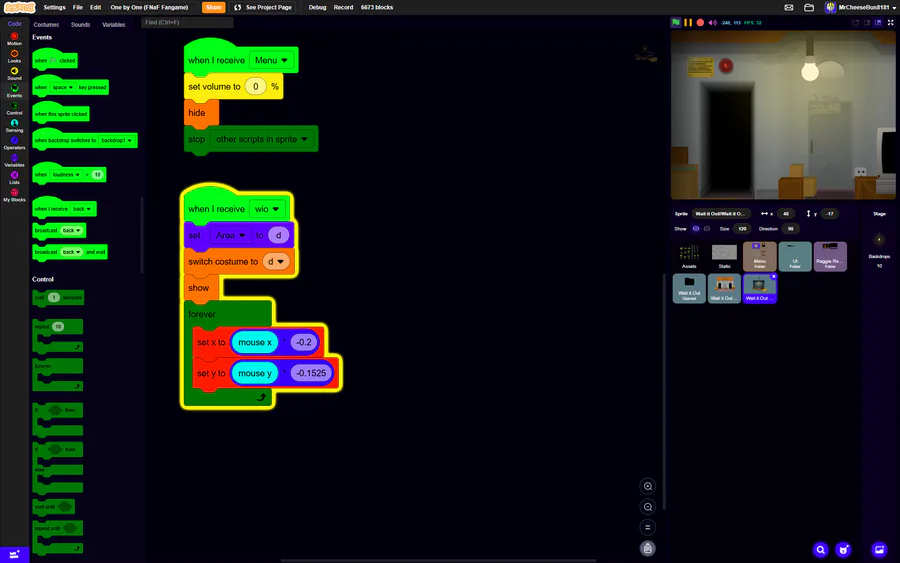Open the Sensing block category
Screen dimensions: 900x563
tap(14, 126)
